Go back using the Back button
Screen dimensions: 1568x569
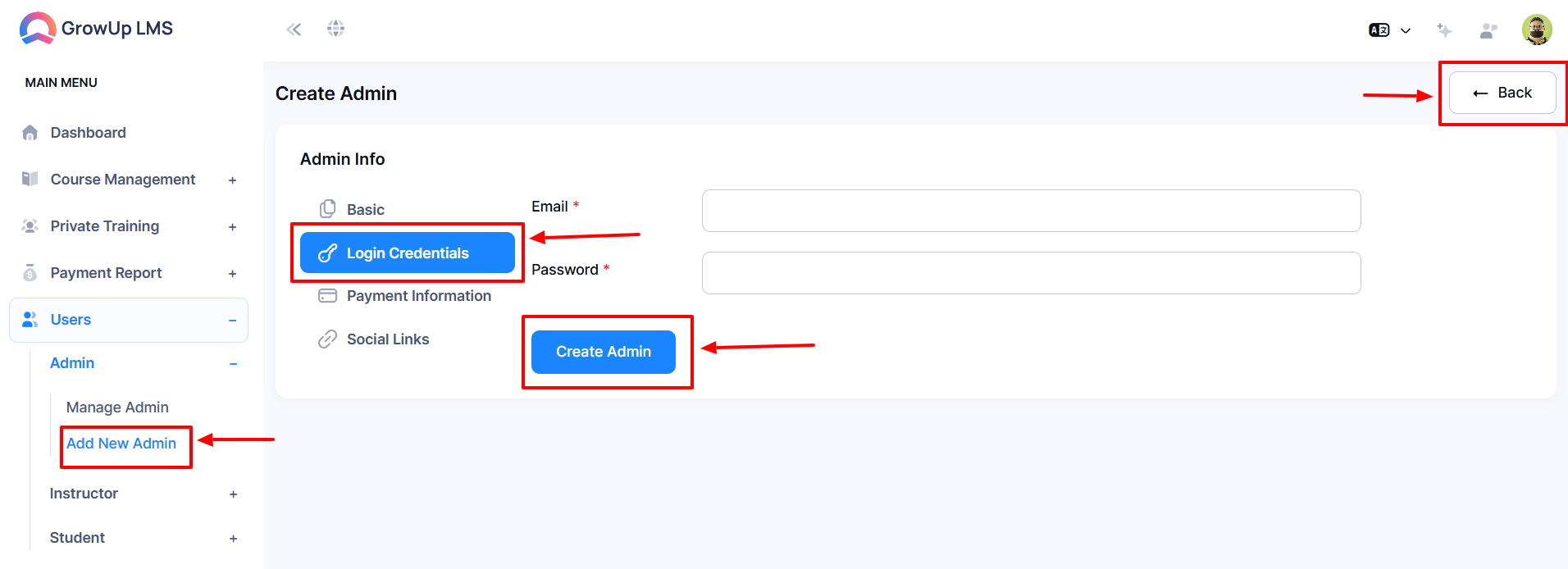pyautogui.click(x=1502, y=93)
